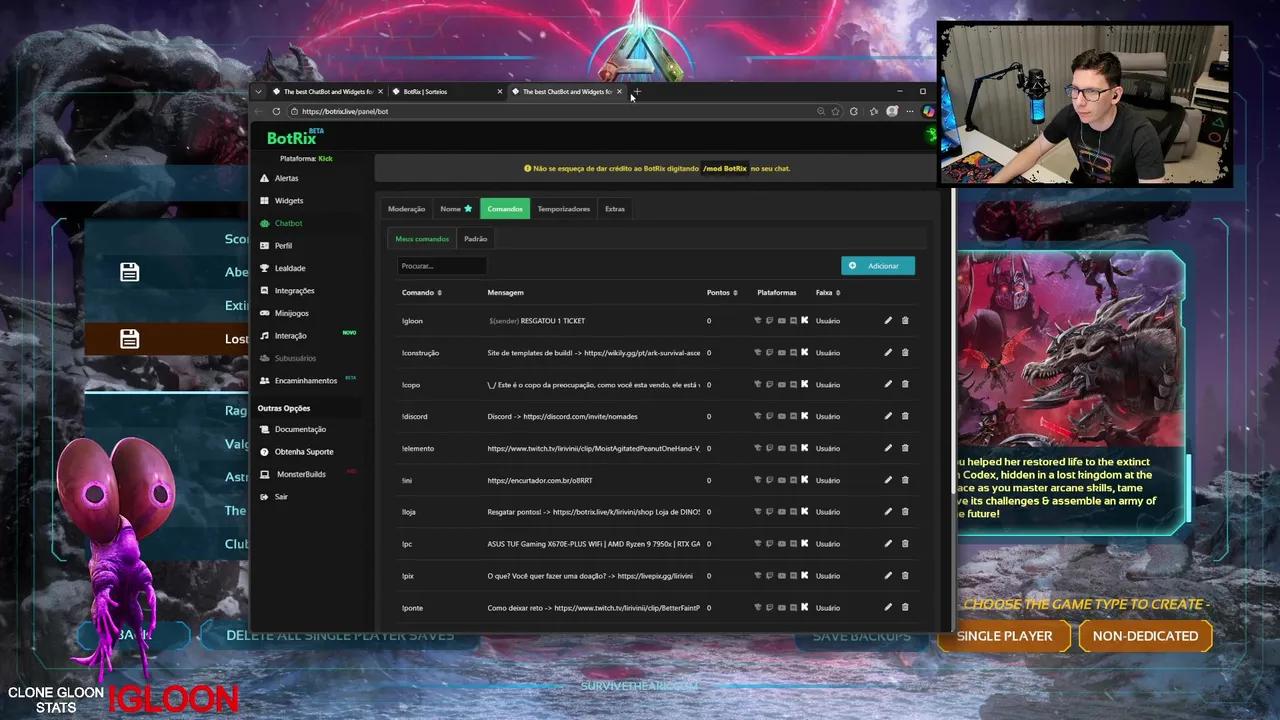1280x720 pixels.
Task: Open the Alertas section in the BotRix sidebar
Action: (286, 178)
